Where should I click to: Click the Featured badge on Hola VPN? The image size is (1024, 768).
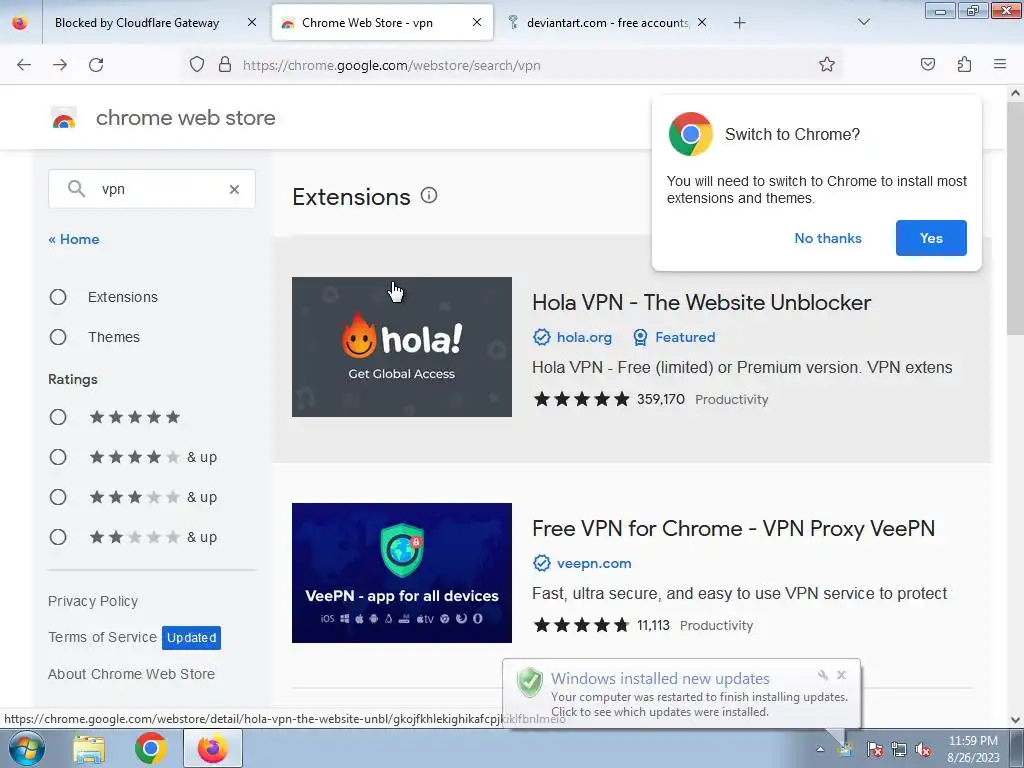(675, 338)
